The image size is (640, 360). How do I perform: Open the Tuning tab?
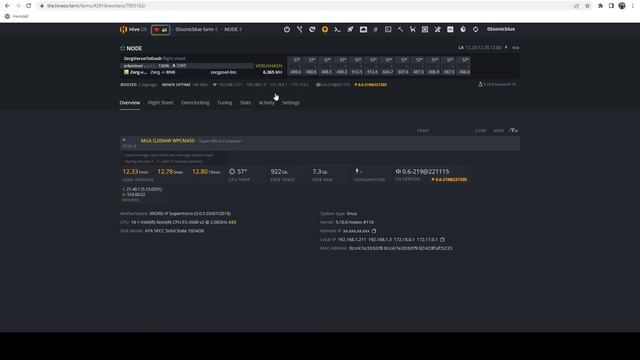(x=224, y=103)
